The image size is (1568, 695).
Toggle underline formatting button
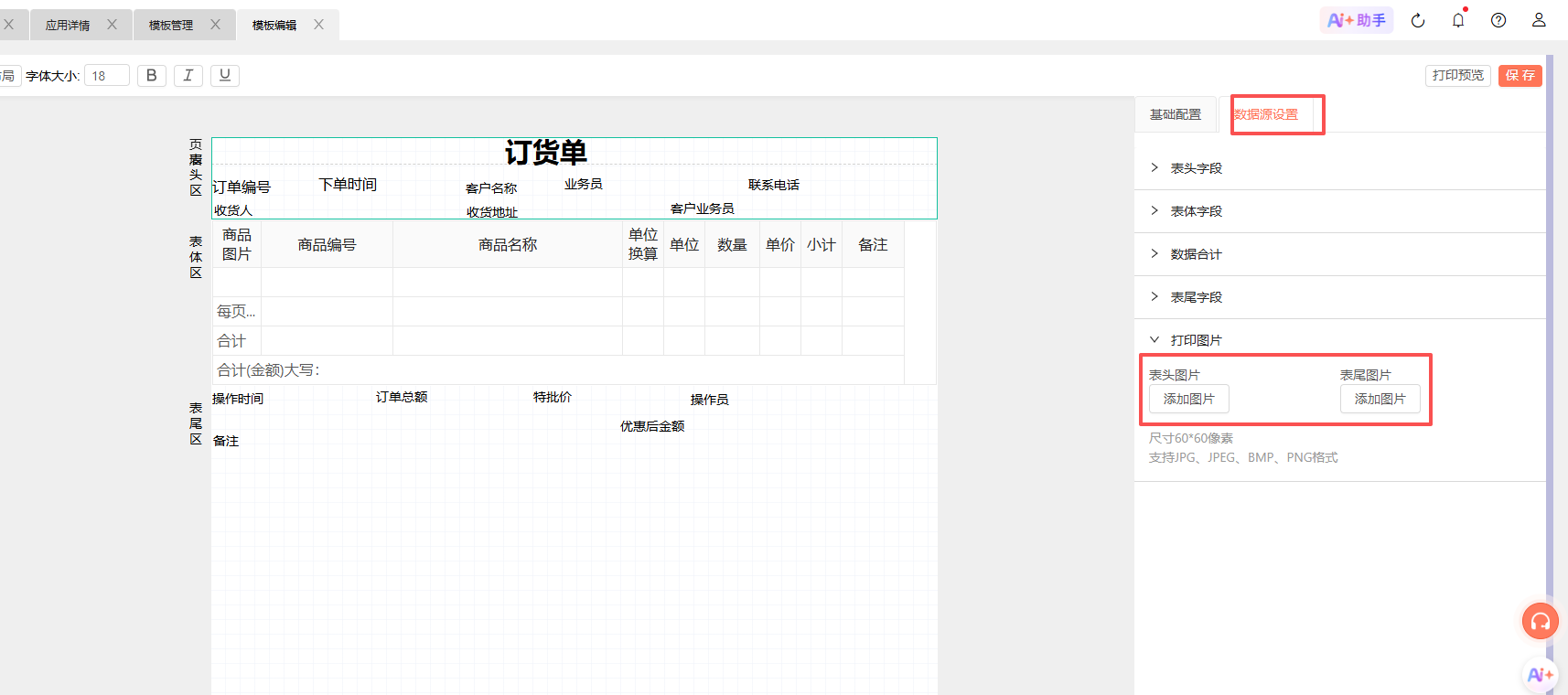[x=225, y=75]
